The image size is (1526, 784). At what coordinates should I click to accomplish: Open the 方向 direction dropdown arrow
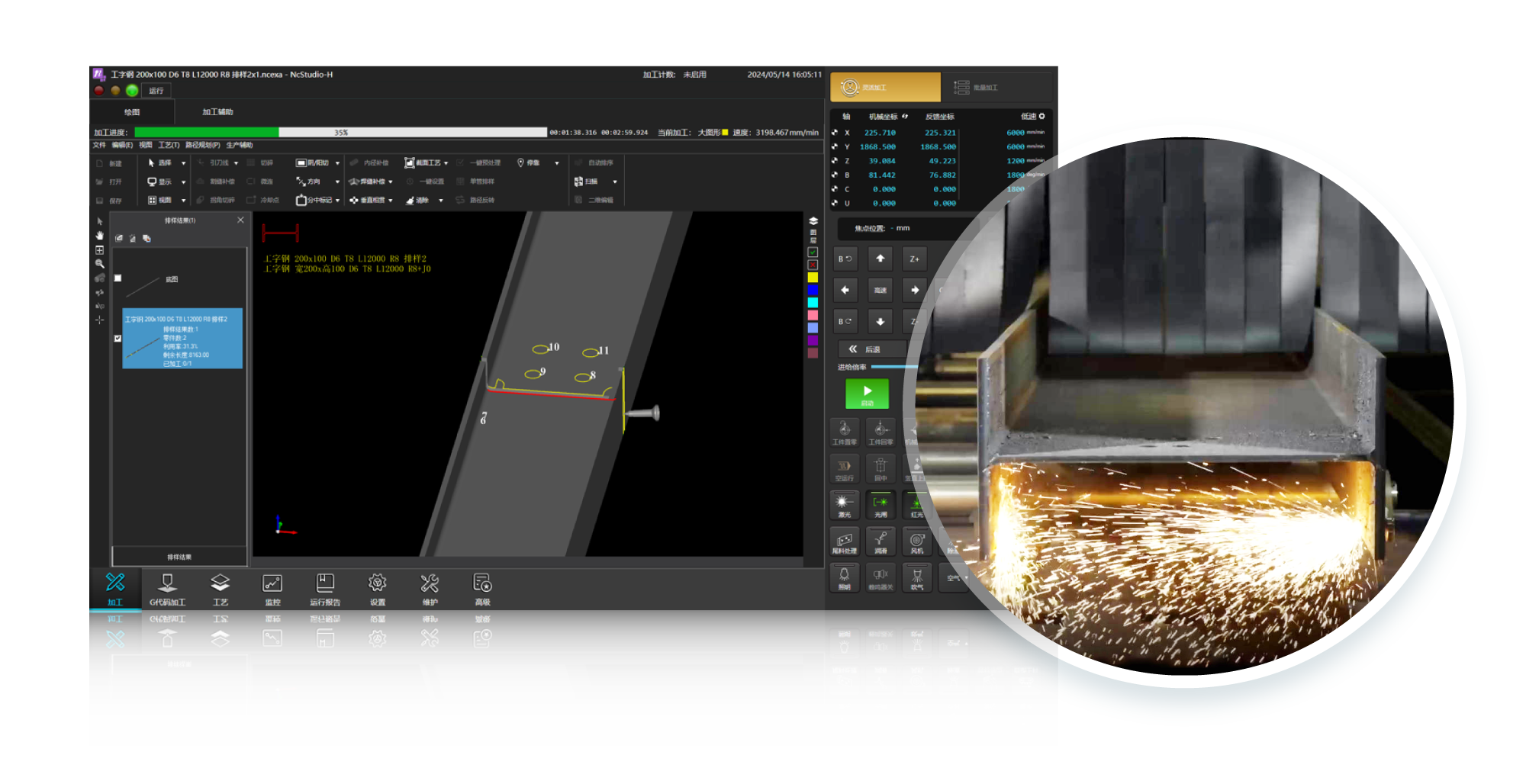[336, 182]
